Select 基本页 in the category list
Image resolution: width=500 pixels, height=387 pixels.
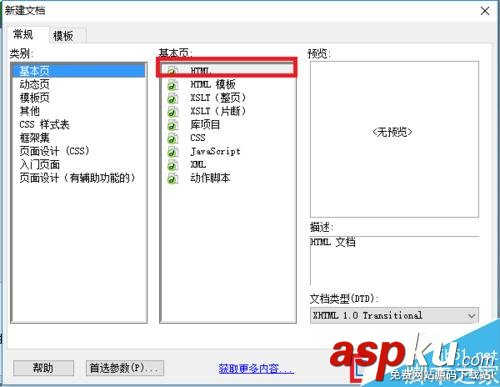[x=79, y=71]
